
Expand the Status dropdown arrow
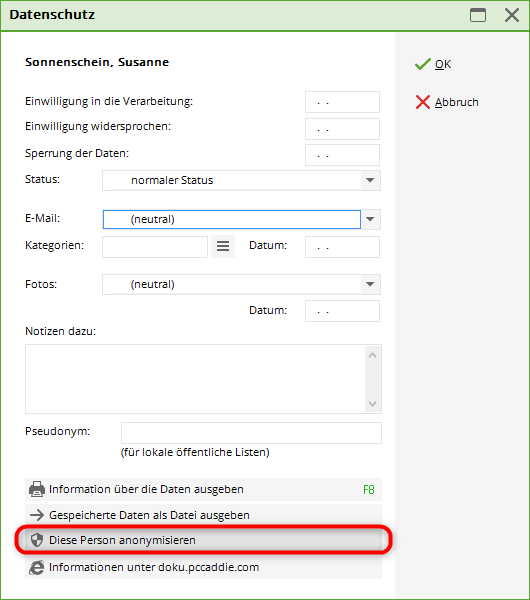[370, 180]
